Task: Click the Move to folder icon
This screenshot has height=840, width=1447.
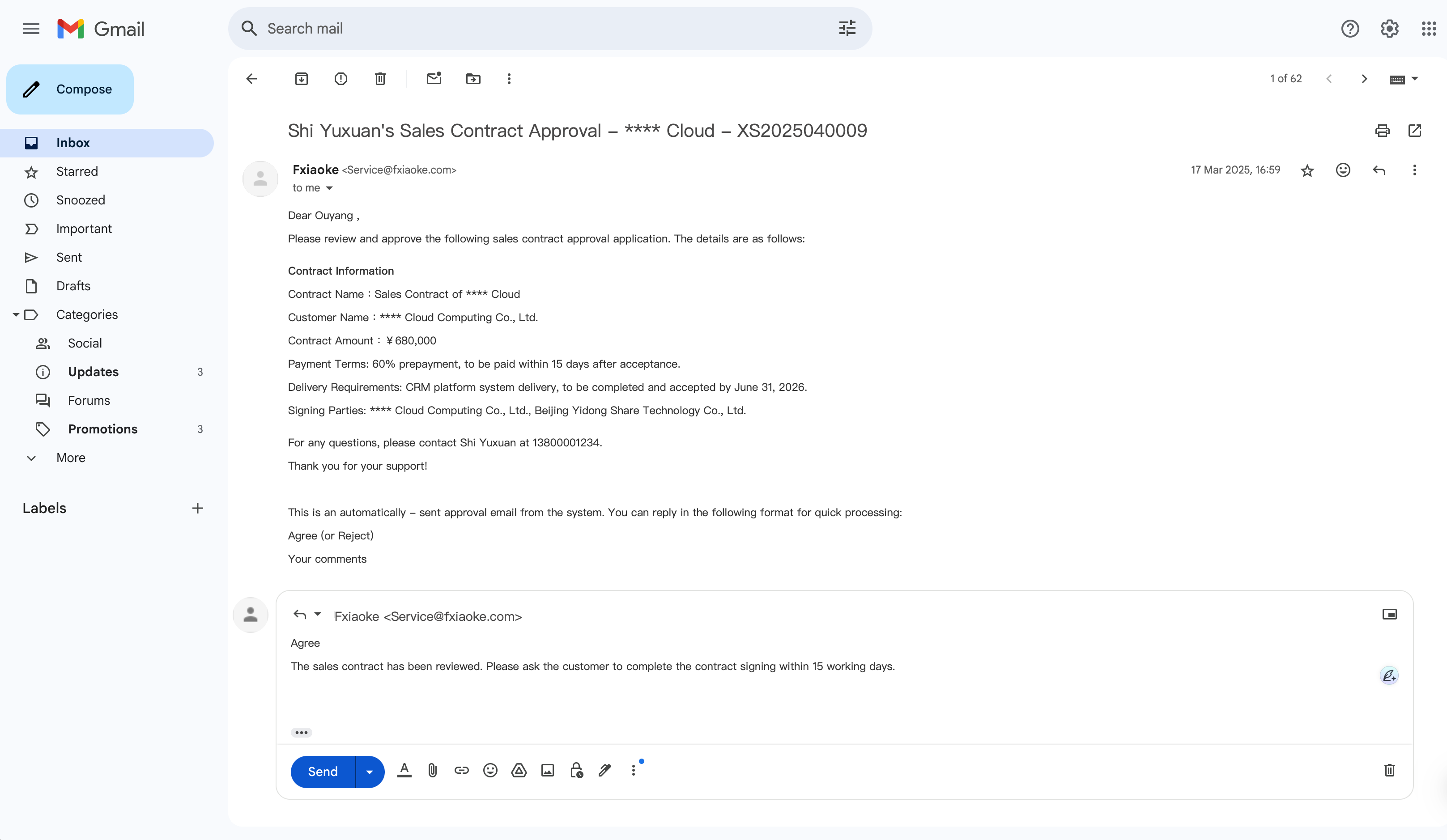Action: [473, 79]
